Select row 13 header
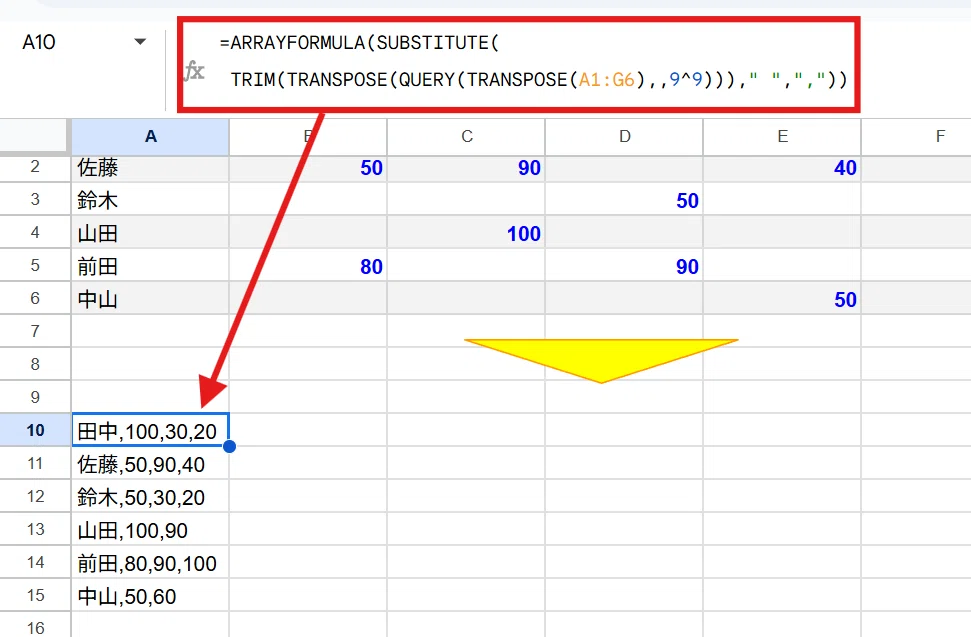This screenshot has height=637, width=971. click(x=35, y=529)
